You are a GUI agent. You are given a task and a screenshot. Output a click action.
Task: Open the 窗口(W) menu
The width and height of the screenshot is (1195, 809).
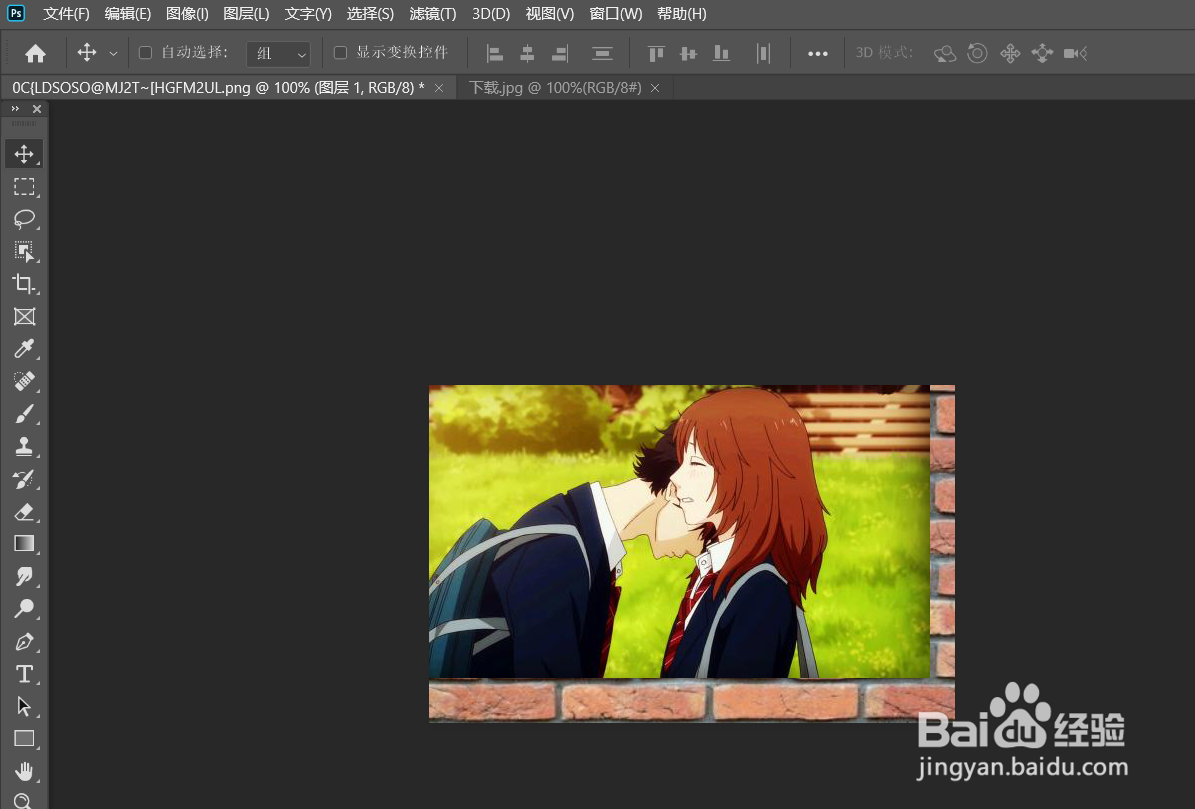[616, 14]
